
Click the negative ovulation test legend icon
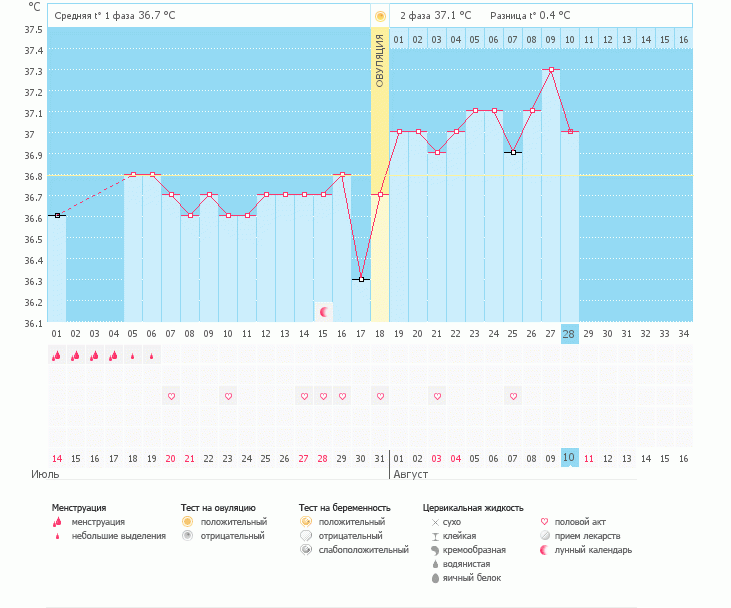[187, 536]
